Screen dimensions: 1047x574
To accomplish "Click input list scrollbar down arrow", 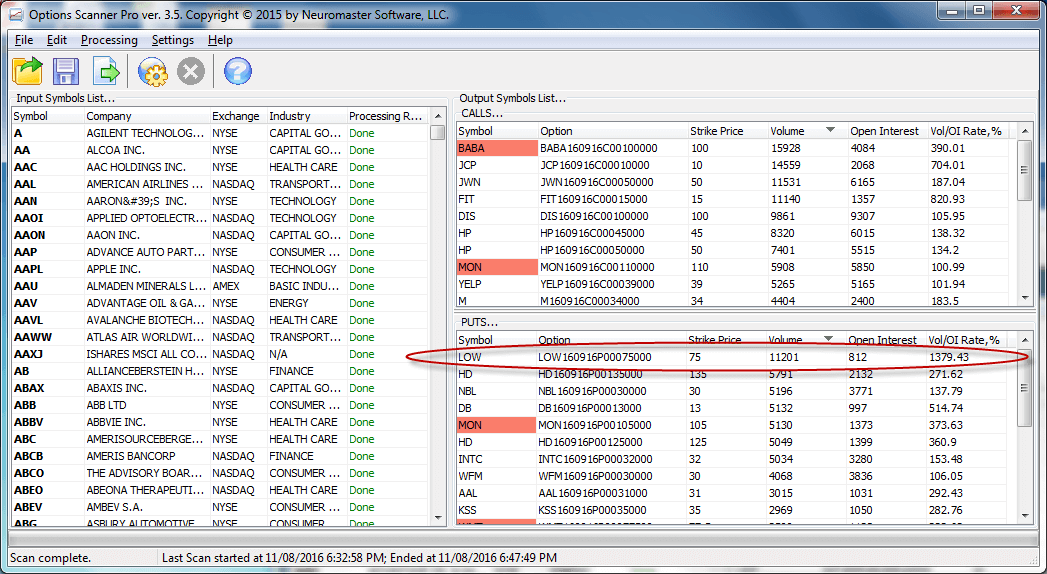I will (x=437, y=517).
